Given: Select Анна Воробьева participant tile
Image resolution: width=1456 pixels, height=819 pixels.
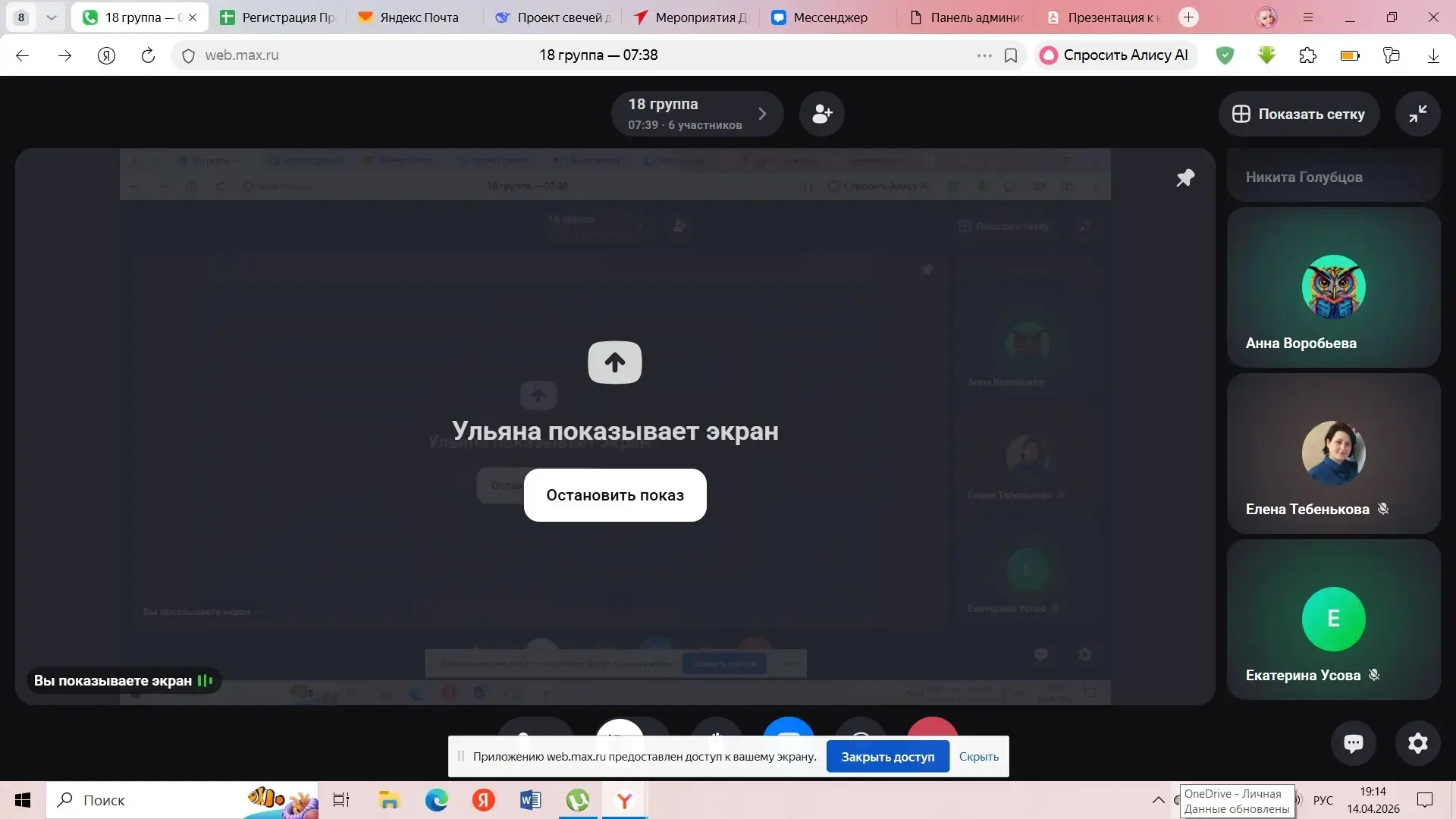Looking at the screenshot, I should [1333, 288].
